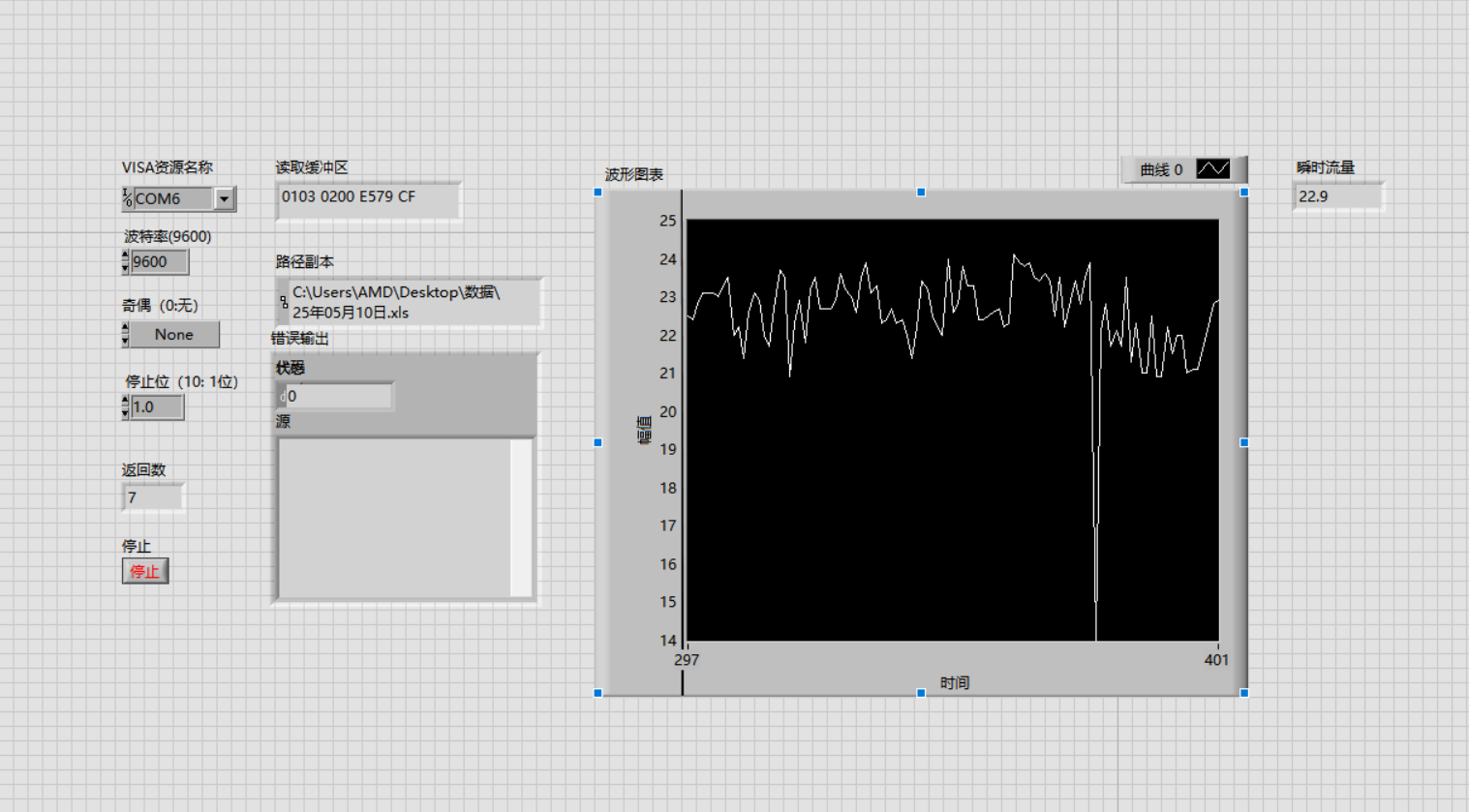Decrement the 波特率 baud rate value
This screenshot has height=812, width=1469.
coord(125,267)
